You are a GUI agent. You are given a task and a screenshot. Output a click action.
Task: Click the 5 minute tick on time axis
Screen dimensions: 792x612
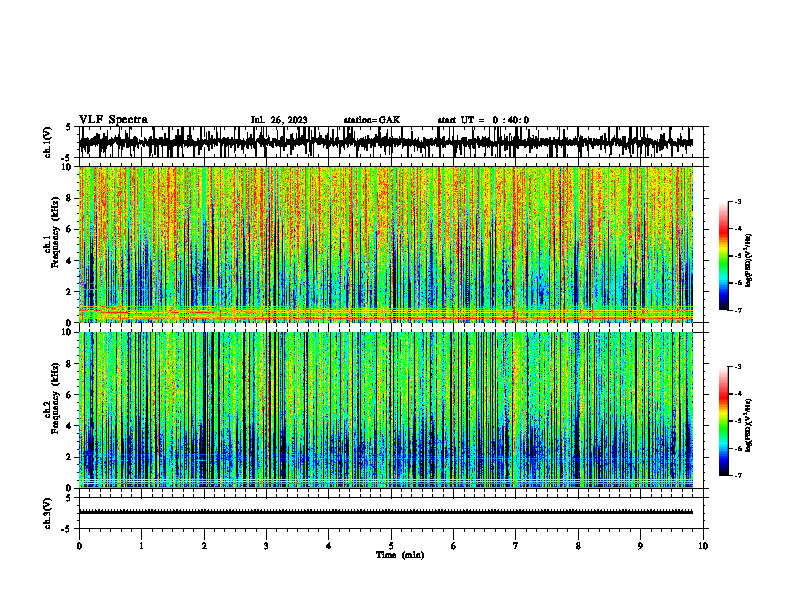click(391, 546)
